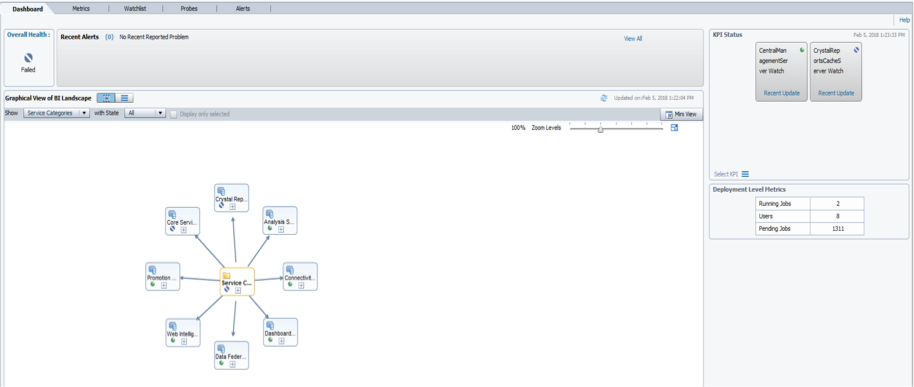914x387 pixels.
Task: Open the Alerts tab
Action: coord(243,9)
